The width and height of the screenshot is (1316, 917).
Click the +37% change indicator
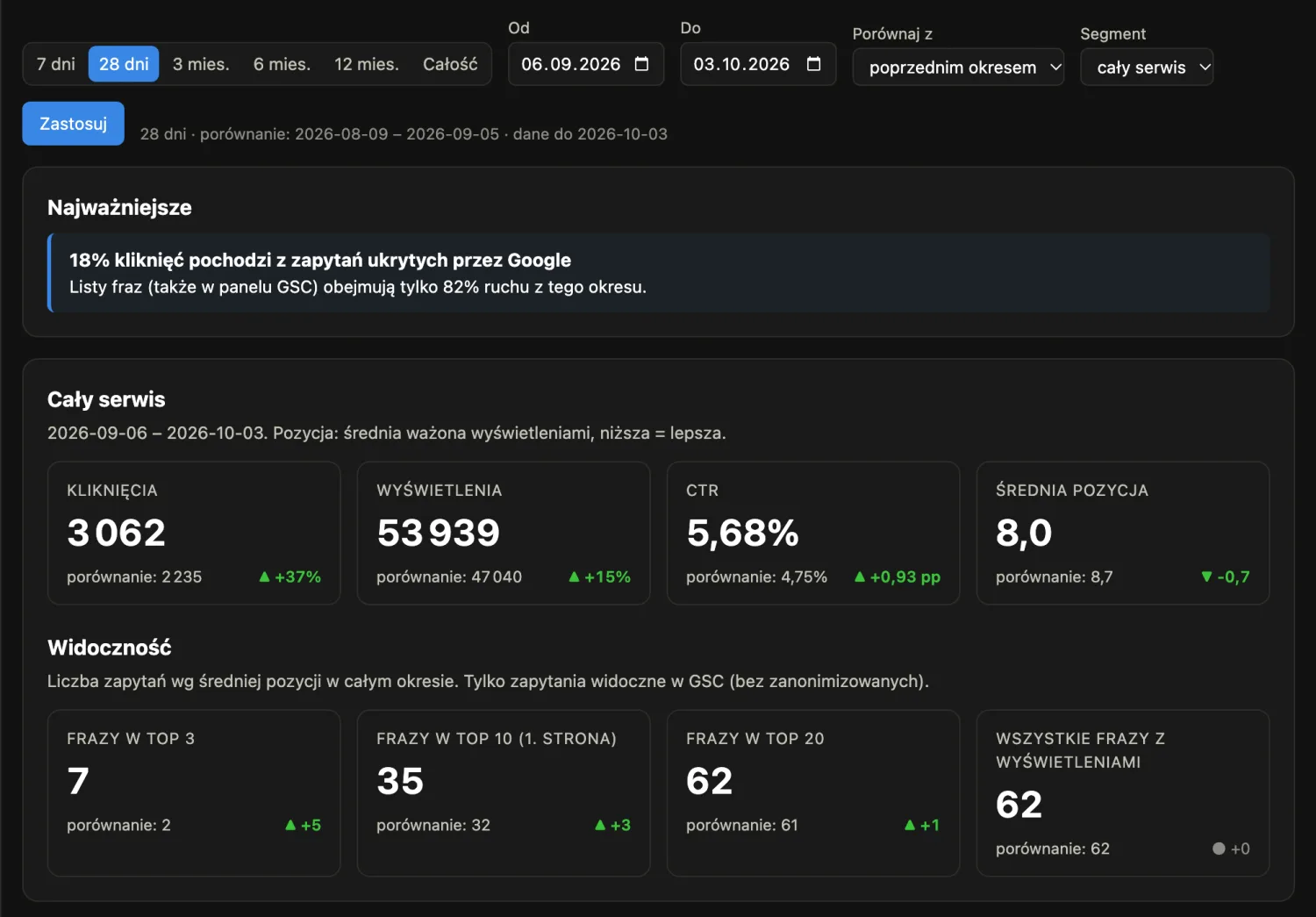(290, 577)
